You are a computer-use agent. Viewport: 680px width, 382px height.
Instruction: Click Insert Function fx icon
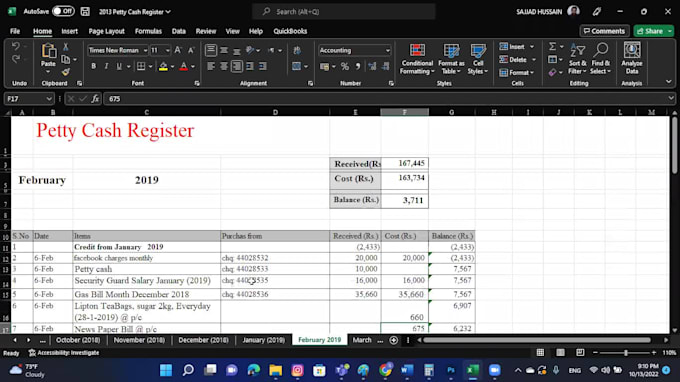pyautogui.click(x=95, y=99)
